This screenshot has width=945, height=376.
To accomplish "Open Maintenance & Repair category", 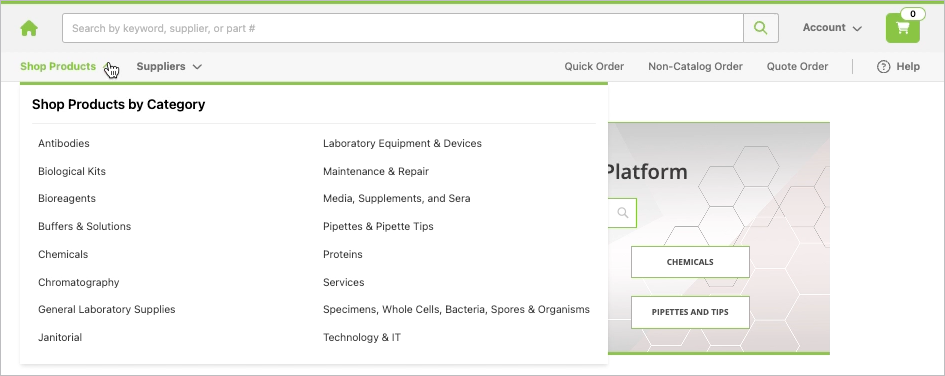I will [x=376, y=171].
